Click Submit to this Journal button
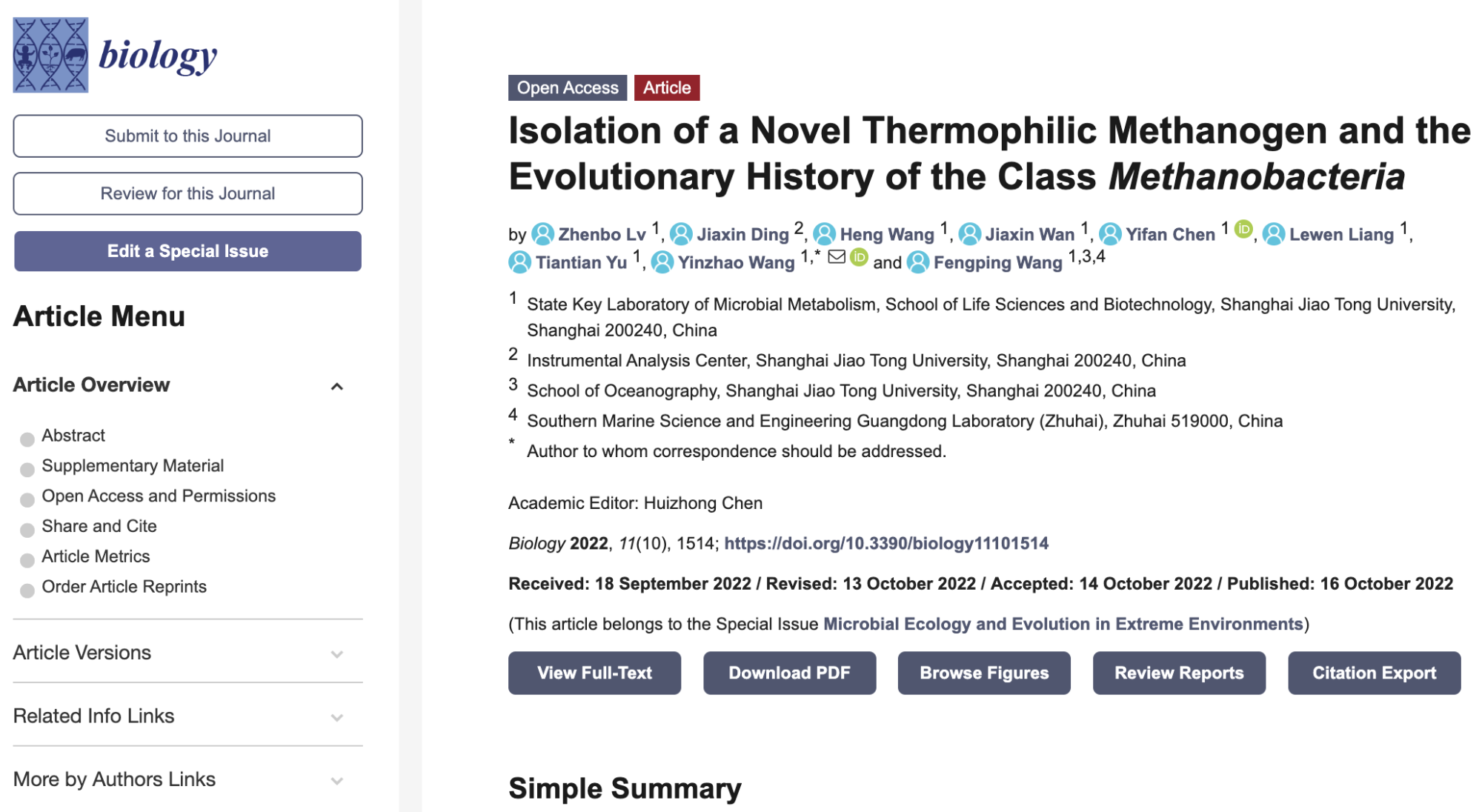 point(187,136)
